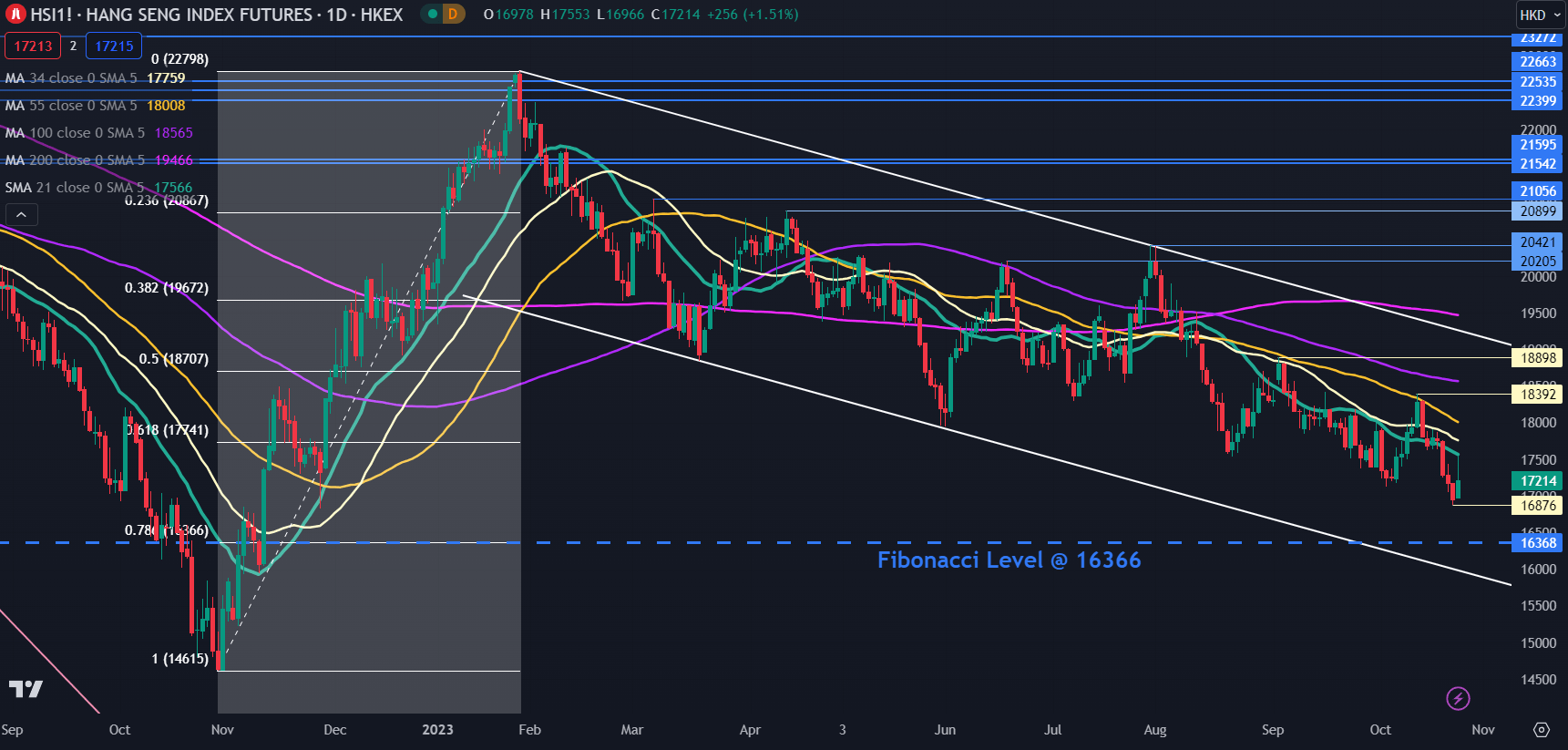Click the yellow 18392 price axis label
This screenshot has width=1568, height=750.
tap(1538, 395)
